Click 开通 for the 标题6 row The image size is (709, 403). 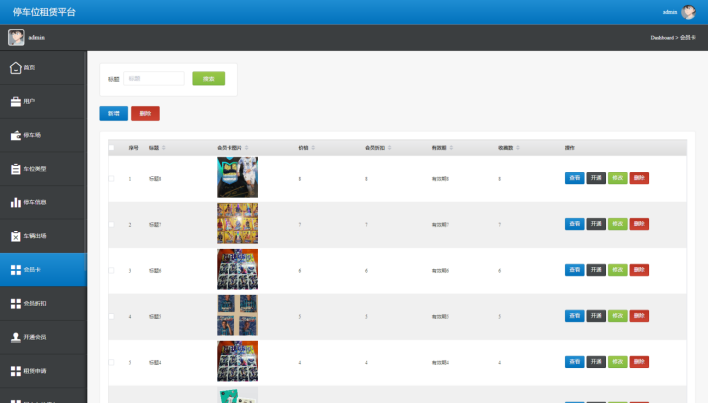click(596, 270)
